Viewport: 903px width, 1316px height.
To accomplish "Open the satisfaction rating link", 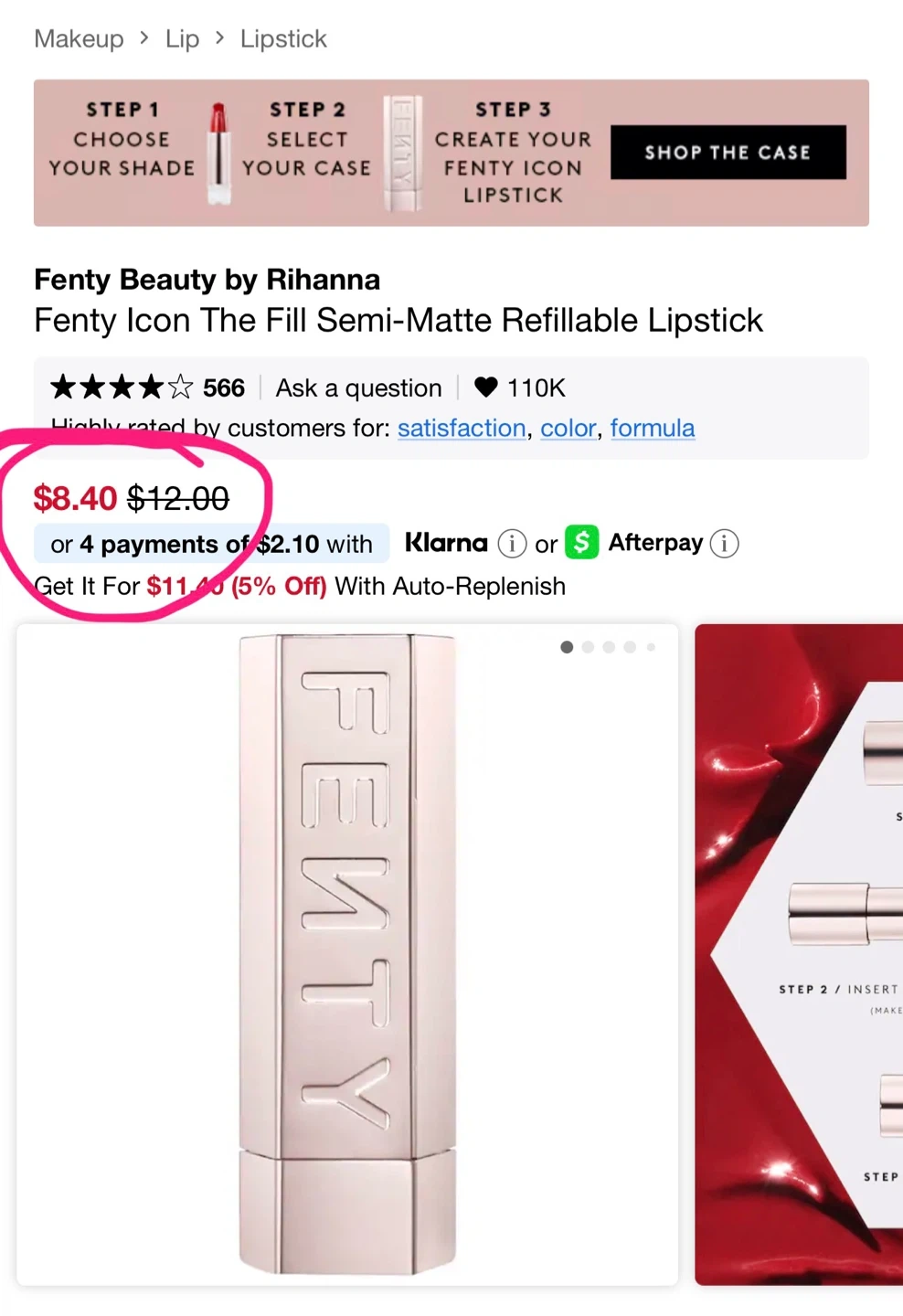I will [462, 428].
